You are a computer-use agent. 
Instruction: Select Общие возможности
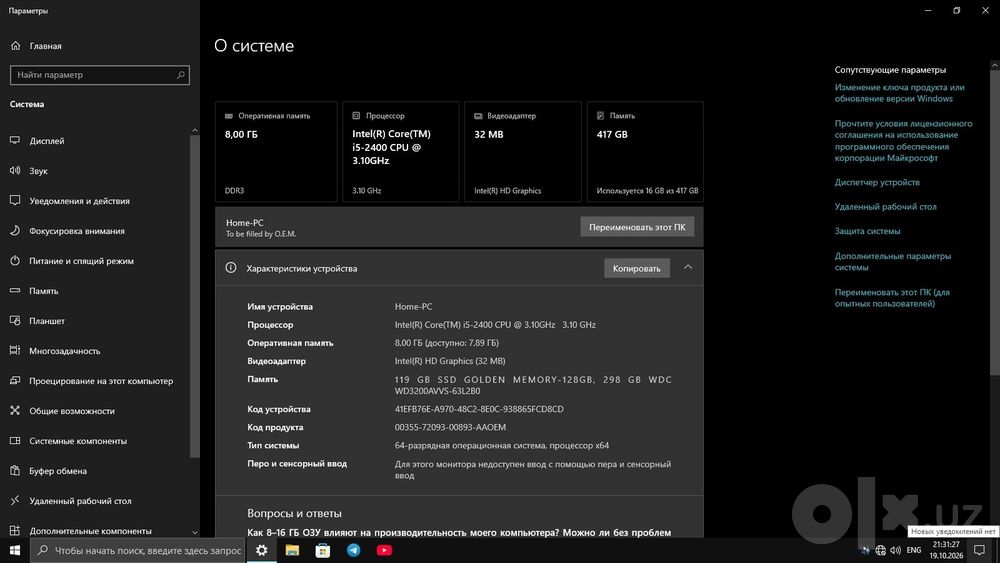(71, 411)
